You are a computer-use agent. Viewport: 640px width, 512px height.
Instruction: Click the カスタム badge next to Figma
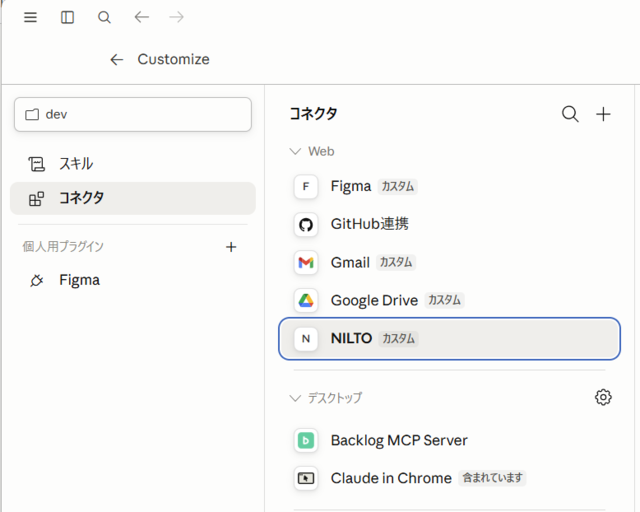point(398,187)
